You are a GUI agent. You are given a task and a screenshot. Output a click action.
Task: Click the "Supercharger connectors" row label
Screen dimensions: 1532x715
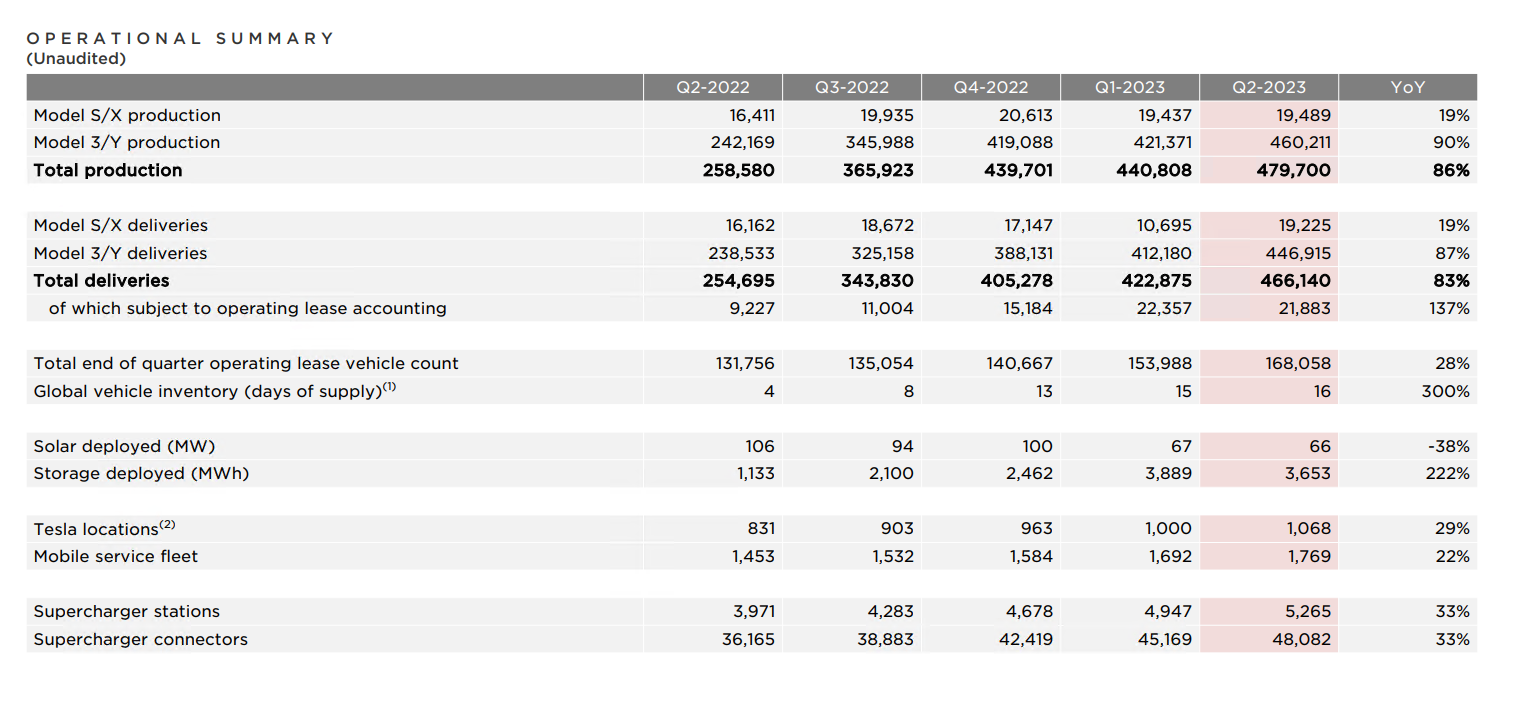click(140, 639)
